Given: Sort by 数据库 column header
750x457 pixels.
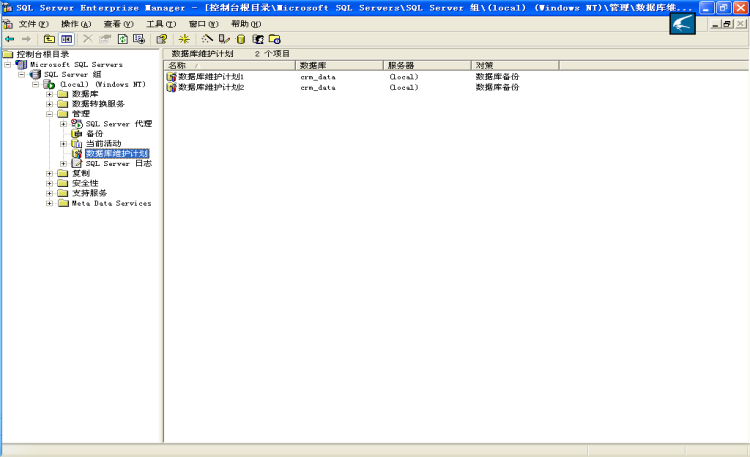Looking at the screenshot, I should (x=340, y=65).
